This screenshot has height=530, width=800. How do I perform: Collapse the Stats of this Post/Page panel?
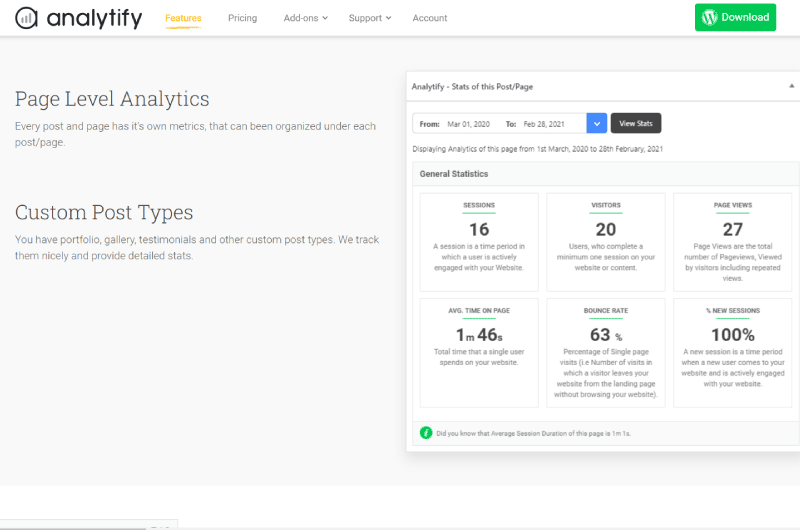791,86
